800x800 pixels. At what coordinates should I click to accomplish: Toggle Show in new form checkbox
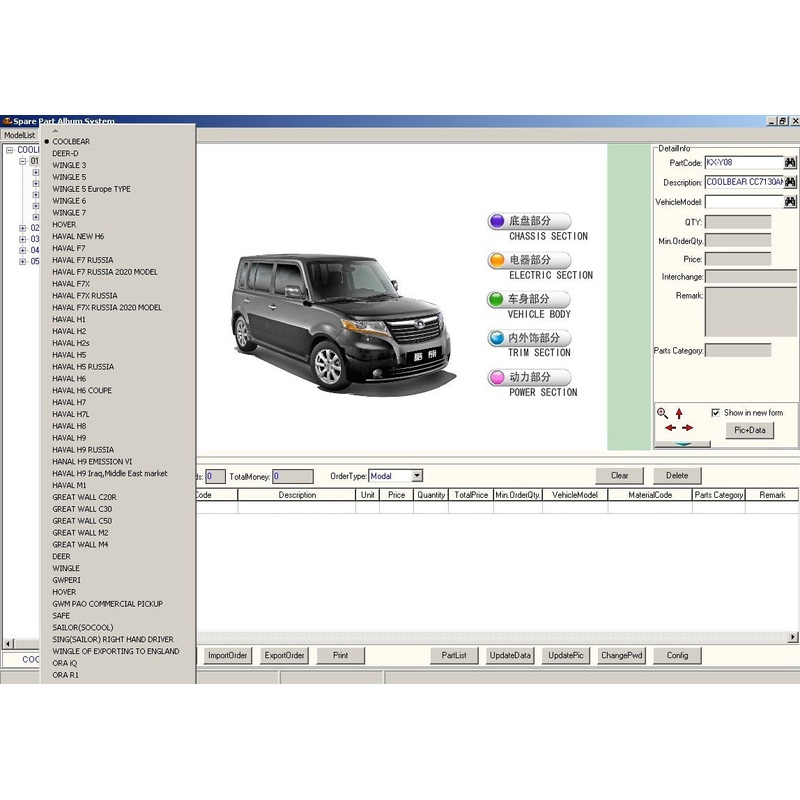pos(715,413)
